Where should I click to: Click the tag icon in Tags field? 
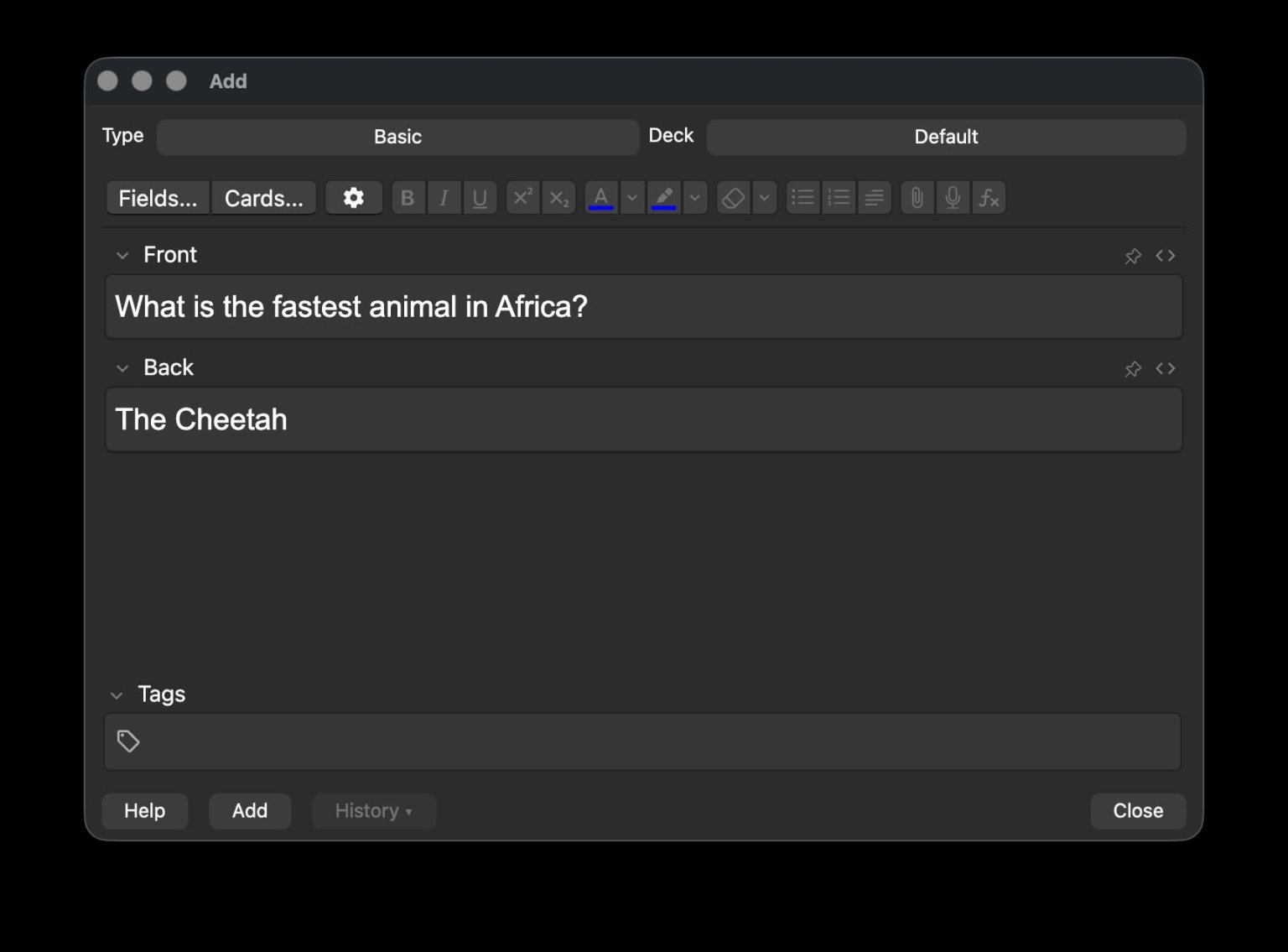tap(128, 741)
